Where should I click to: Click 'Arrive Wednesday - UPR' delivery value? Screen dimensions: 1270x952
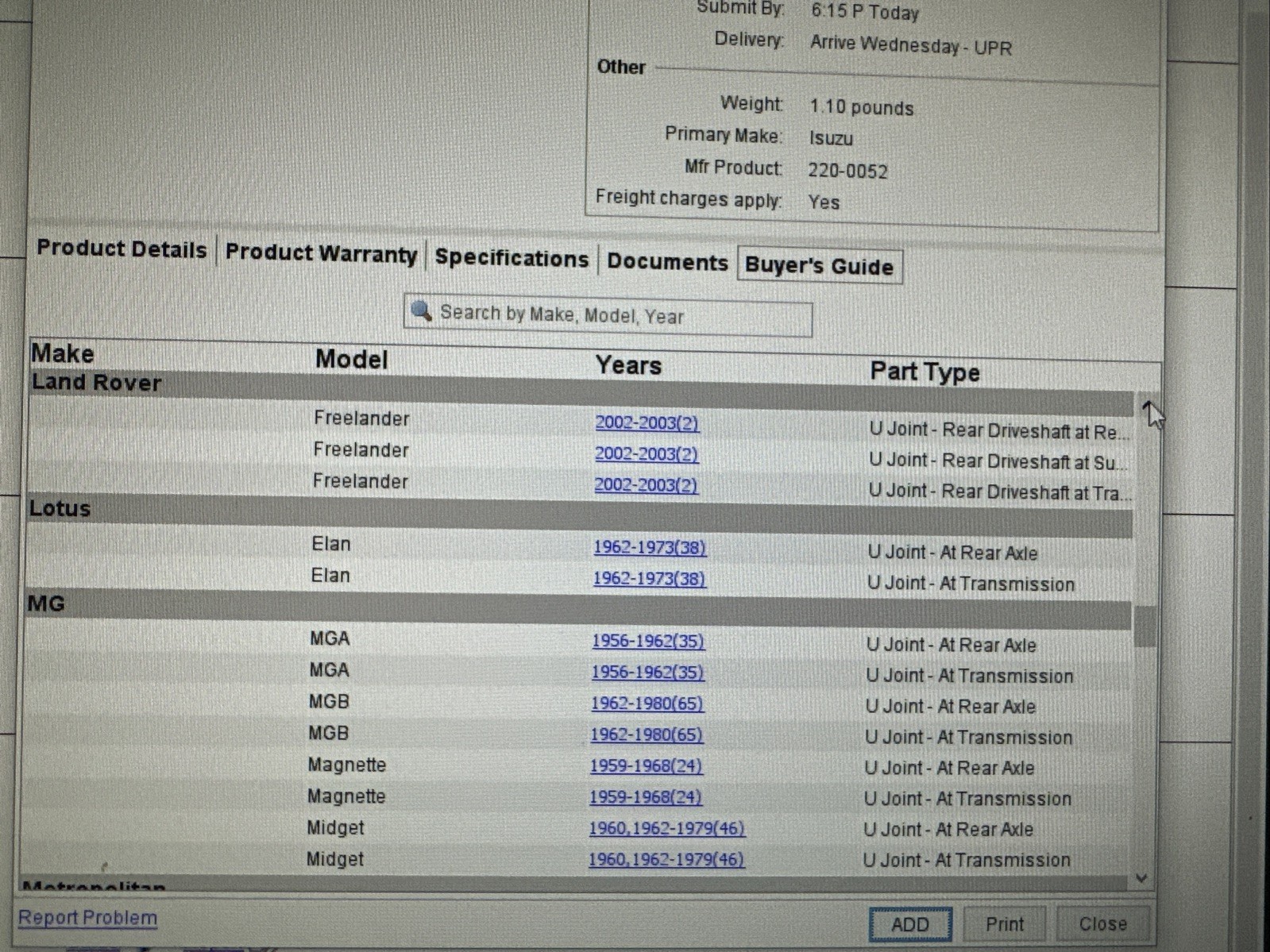[x=911, y=45]
